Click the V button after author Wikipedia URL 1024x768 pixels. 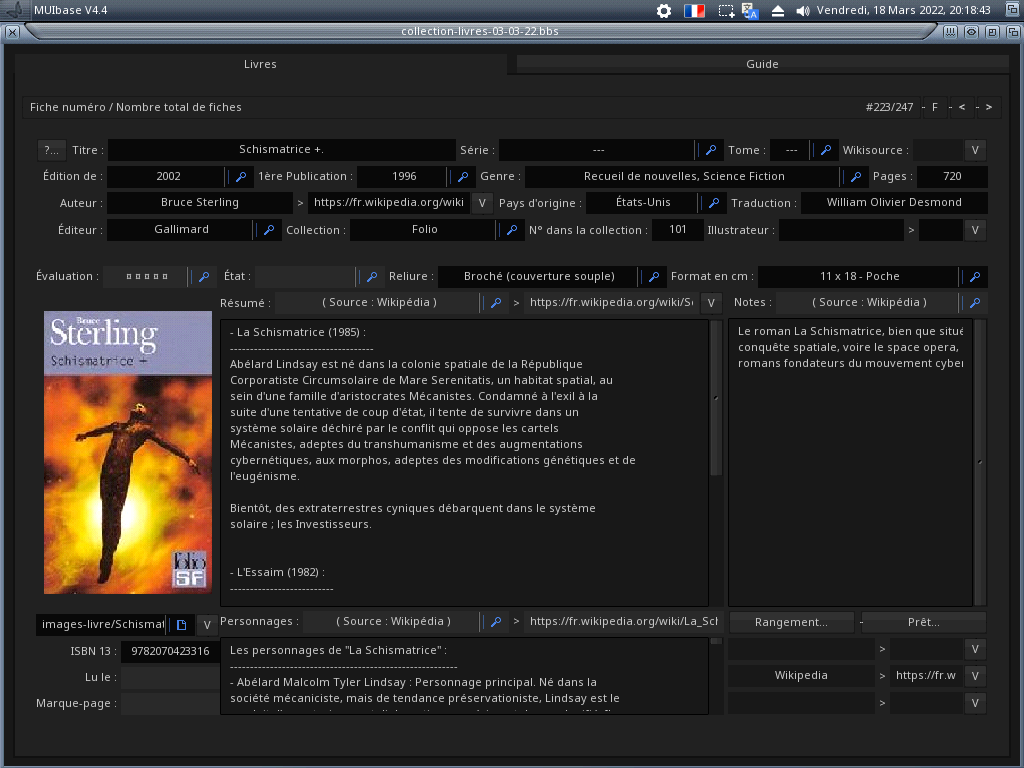tap(482, 203)
